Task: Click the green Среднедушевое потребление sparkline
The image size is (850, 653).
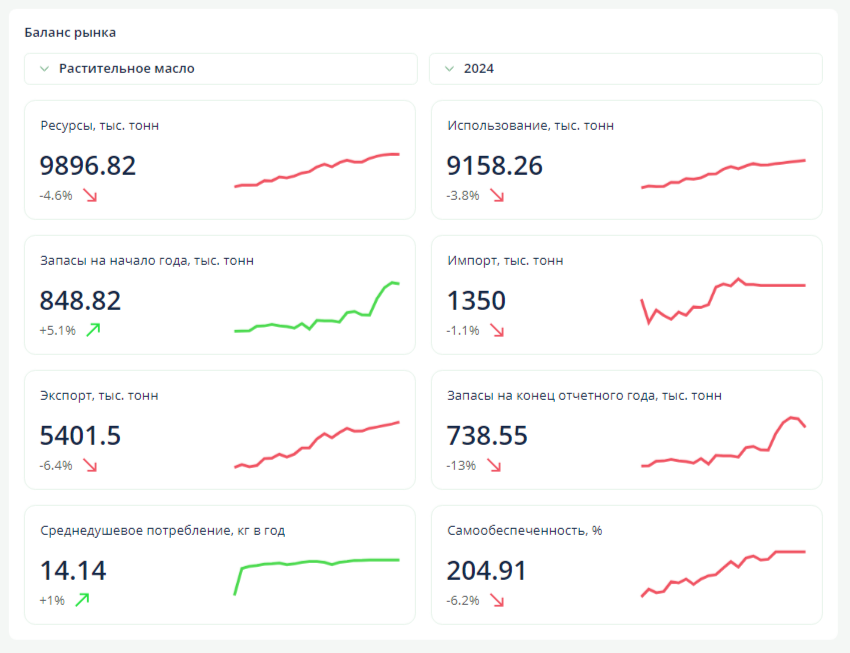Action: click(x=316, y=570)
